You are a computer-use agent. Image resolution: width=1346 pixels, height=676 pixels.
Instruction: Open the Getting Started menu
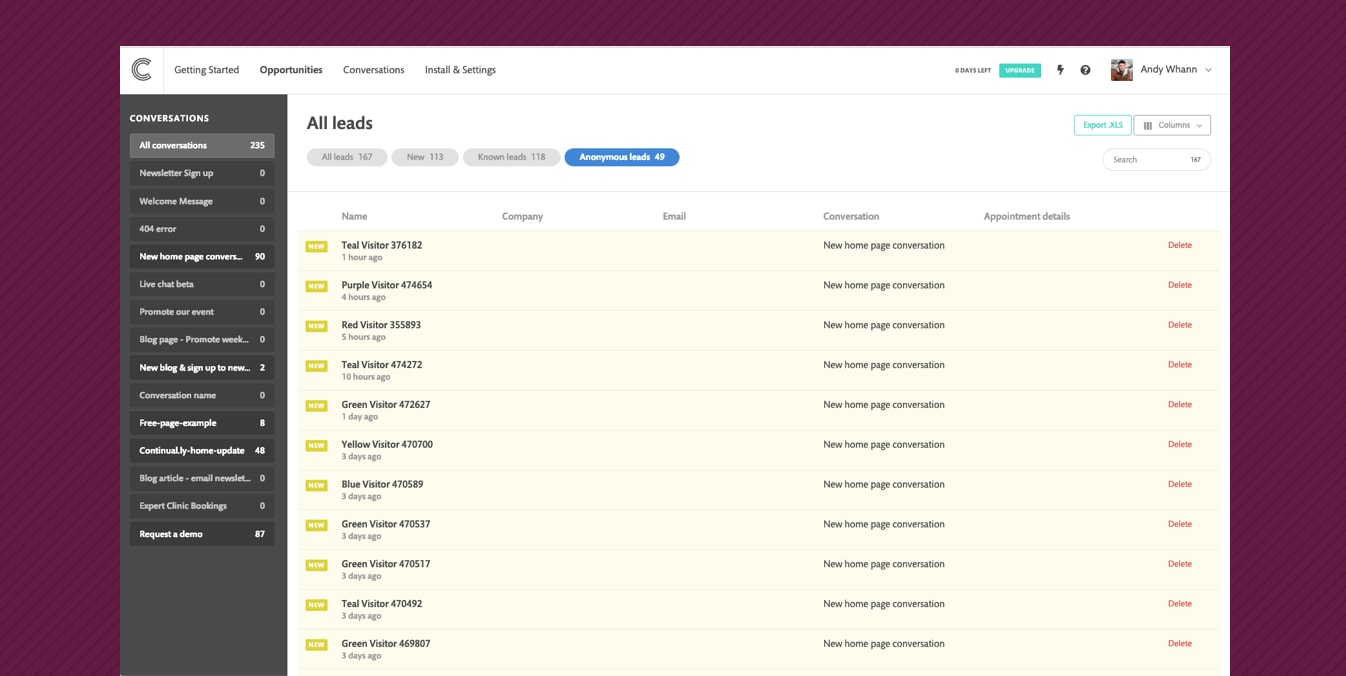(x=206, y=70)
